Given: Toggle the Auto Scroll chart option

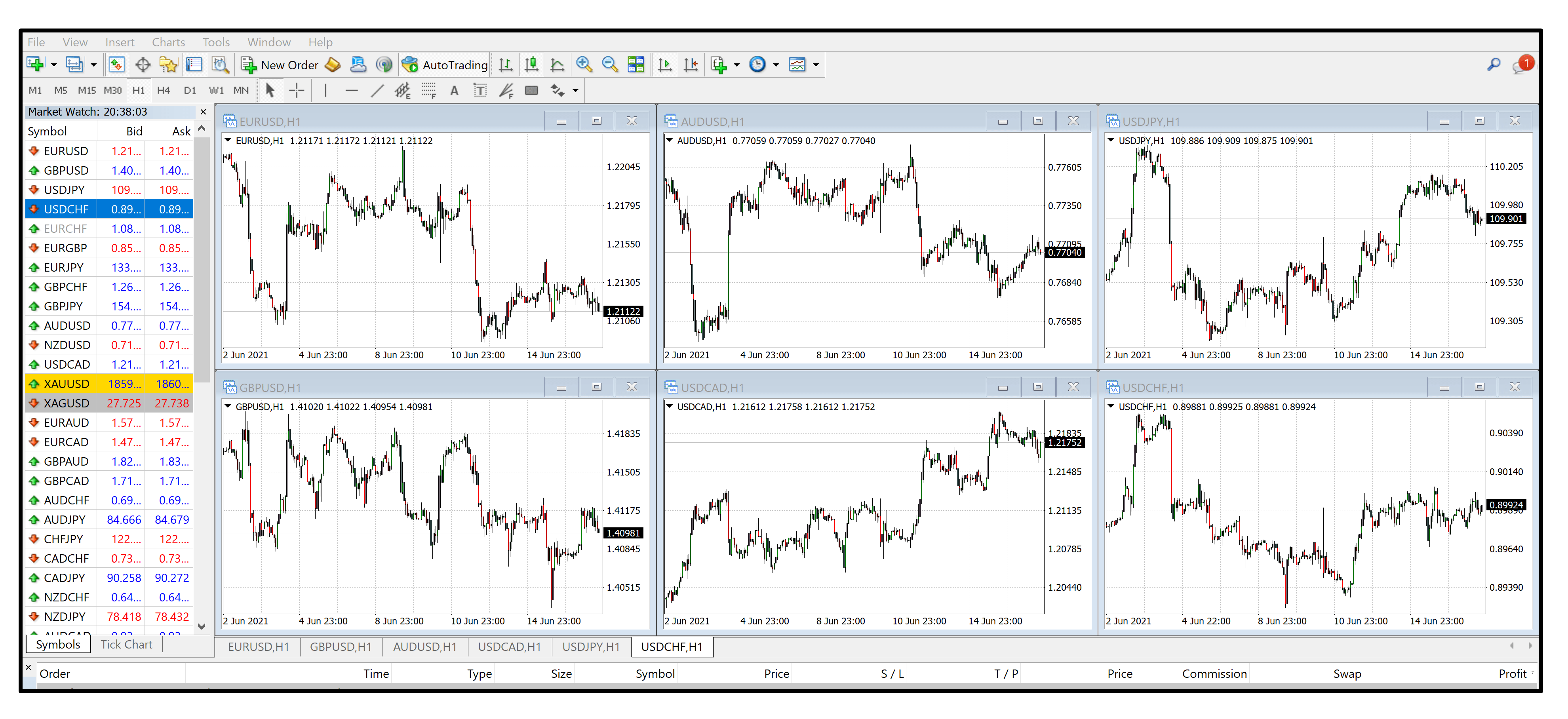Looking at the screenshot, I should pyautogui.click(x=665, y=65).
